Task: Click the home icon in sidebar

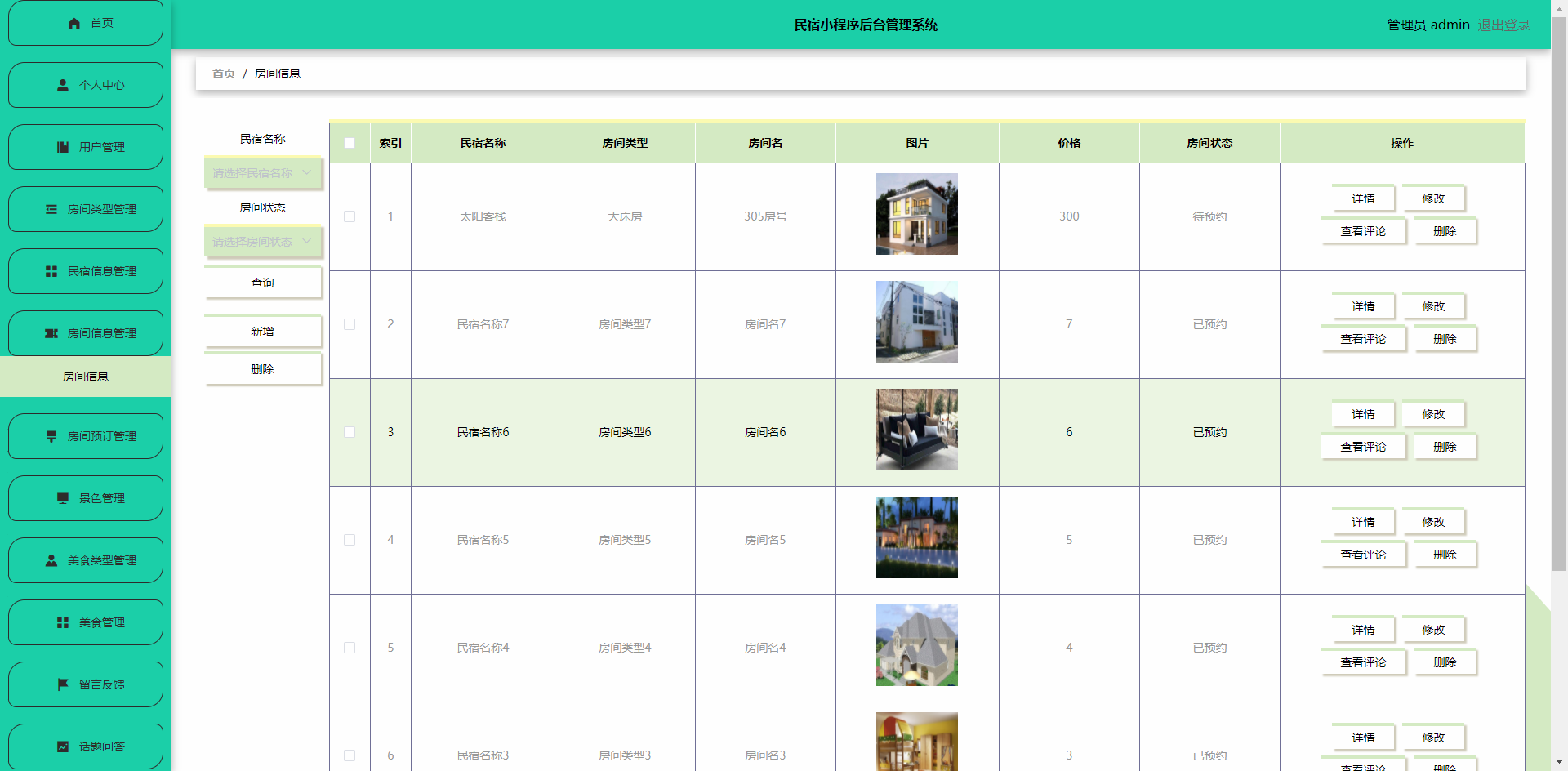Action: point(74,23)
